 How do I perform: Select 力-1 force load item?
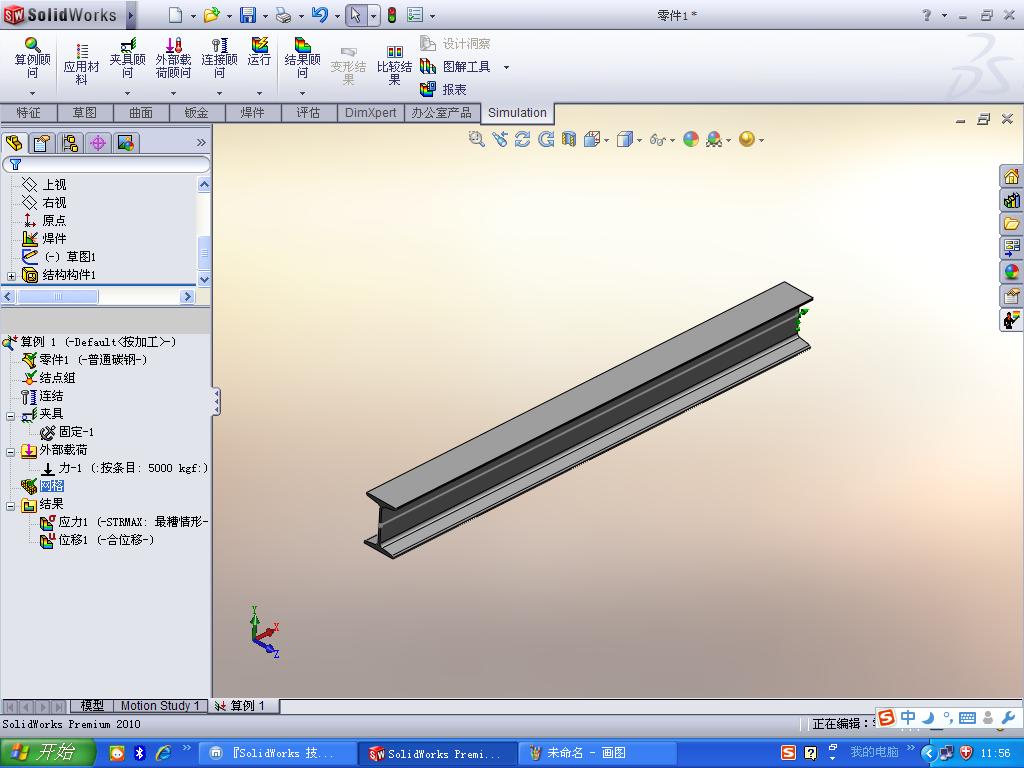point(124,468)
